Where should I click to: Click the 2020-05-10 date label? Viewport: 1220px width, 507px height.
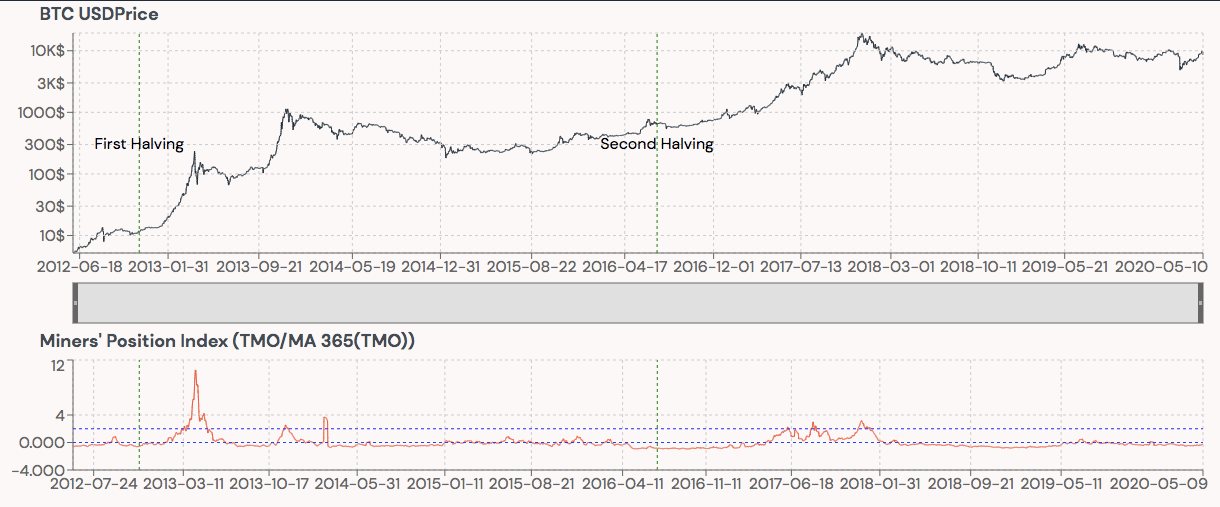pos(1164,266)
